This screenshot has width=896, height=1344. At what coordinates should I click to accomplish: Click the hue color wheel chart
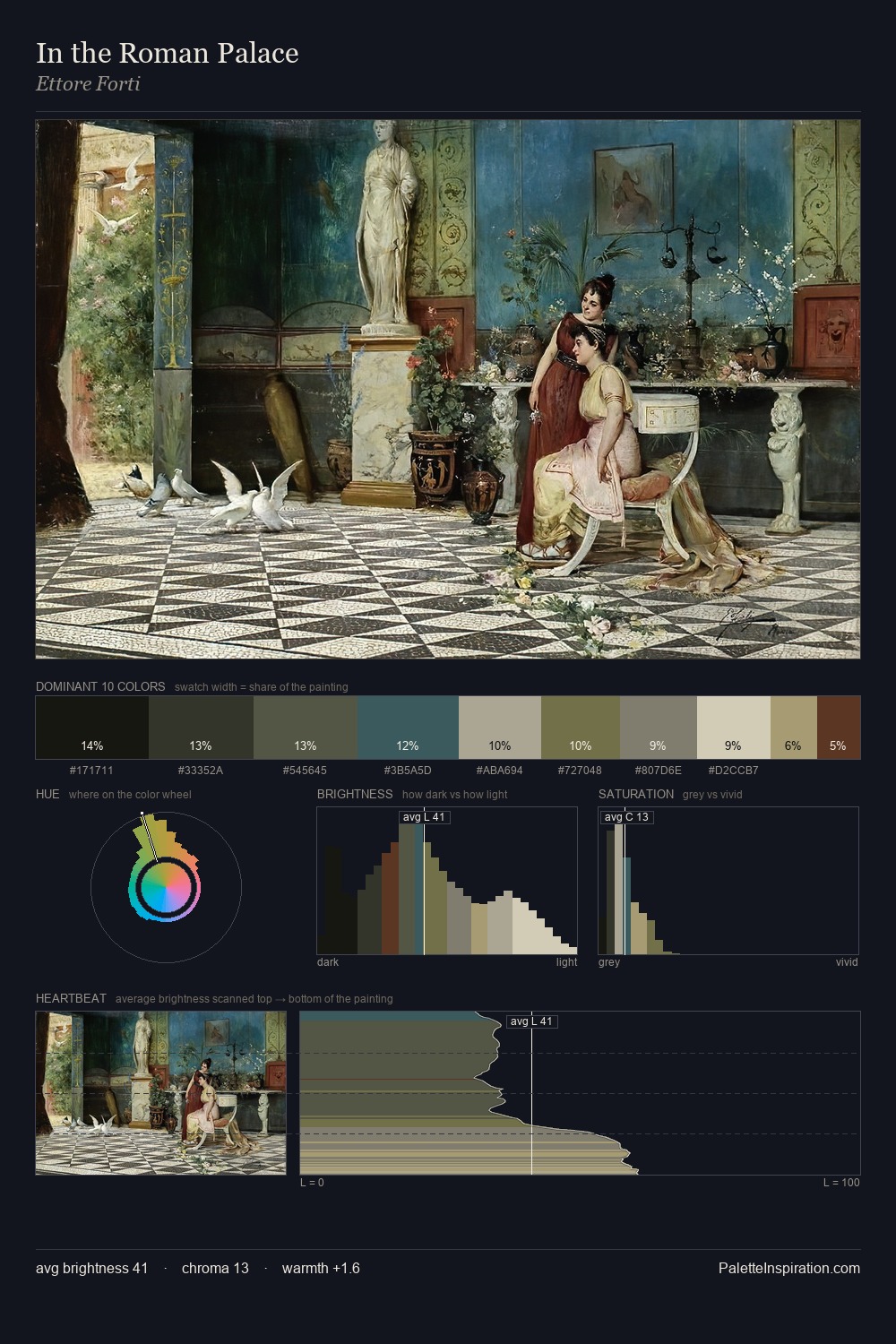[x=166, y=887]
